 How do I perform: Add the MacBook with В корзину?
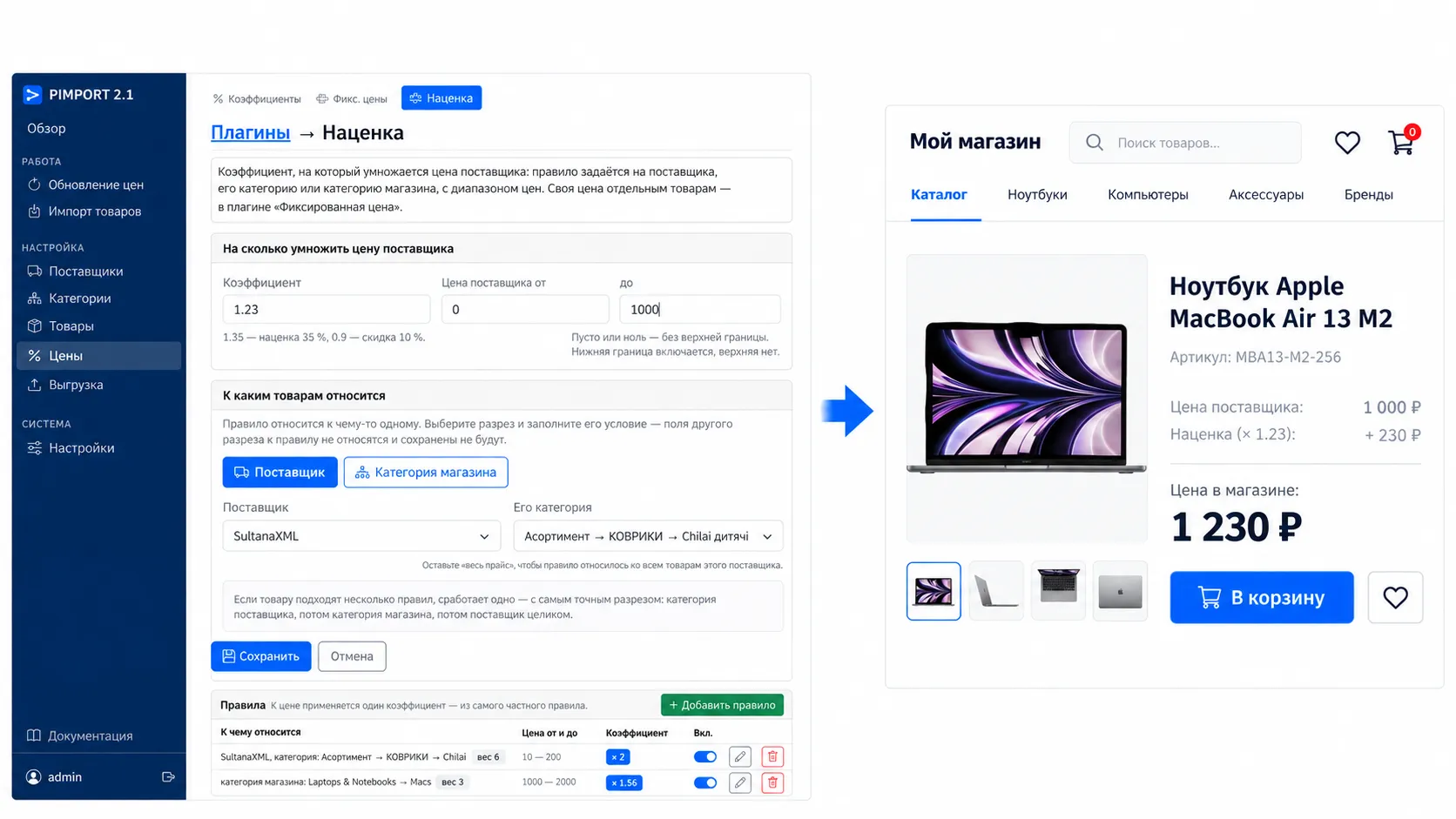[1262, 597]
